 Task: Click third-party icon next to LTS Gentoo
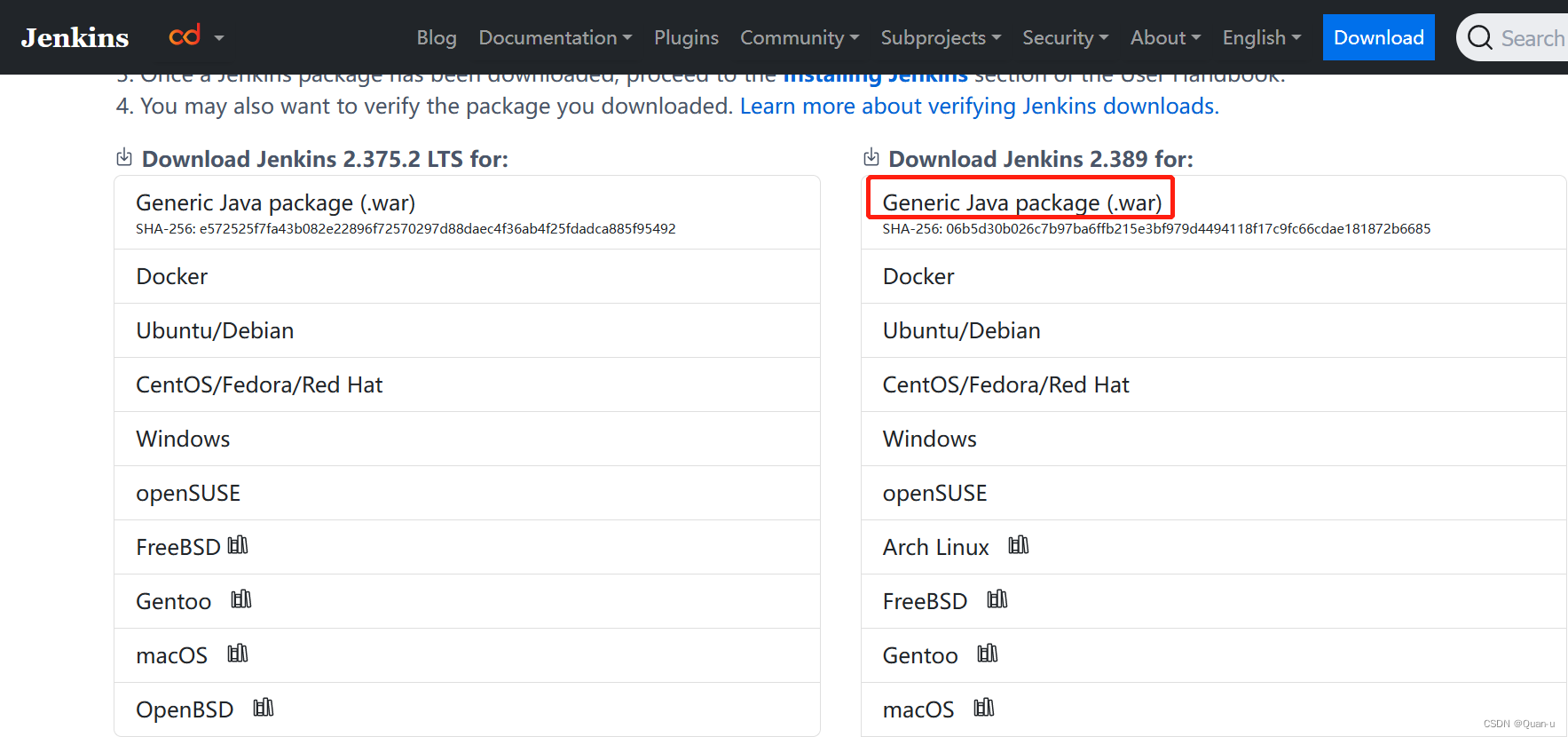pyautogui.click(x=241, y=599)
